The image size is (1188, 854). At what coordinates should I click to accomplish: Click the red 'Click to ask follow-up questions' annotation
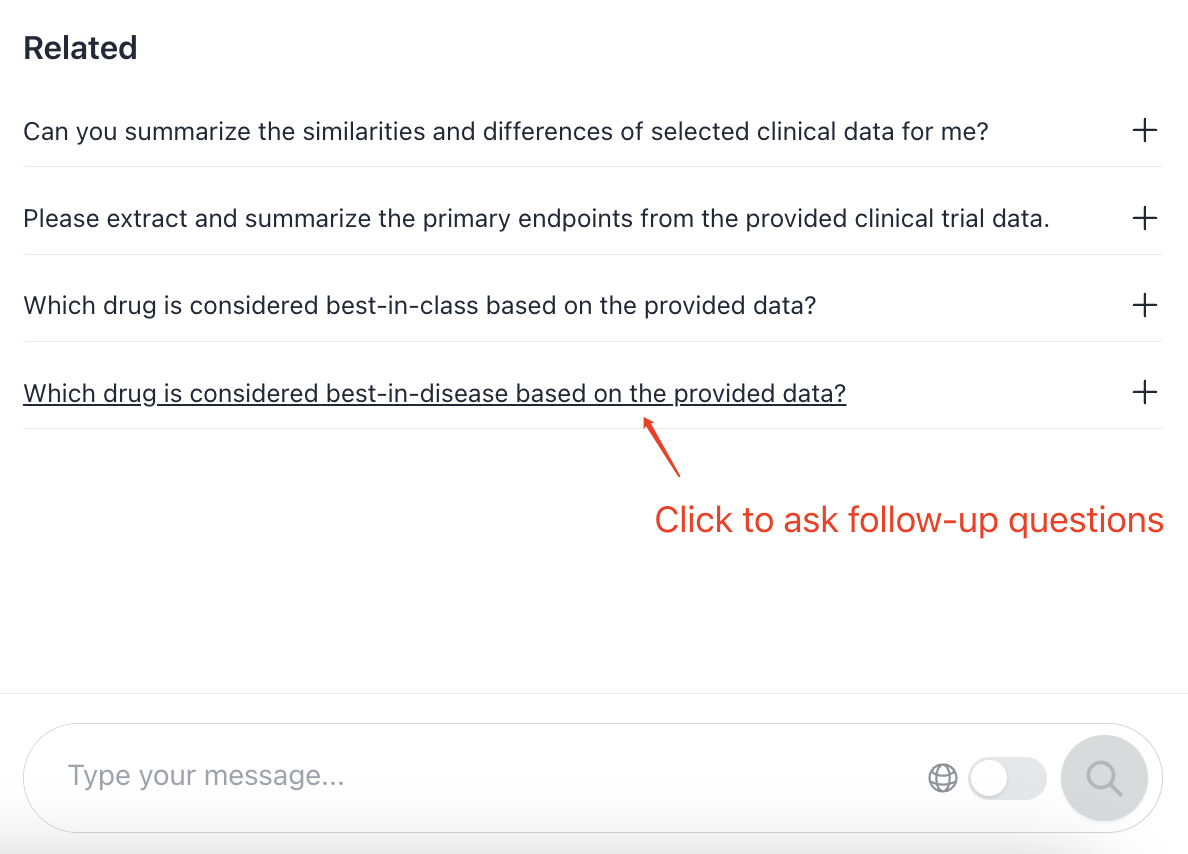pos(908,521)
